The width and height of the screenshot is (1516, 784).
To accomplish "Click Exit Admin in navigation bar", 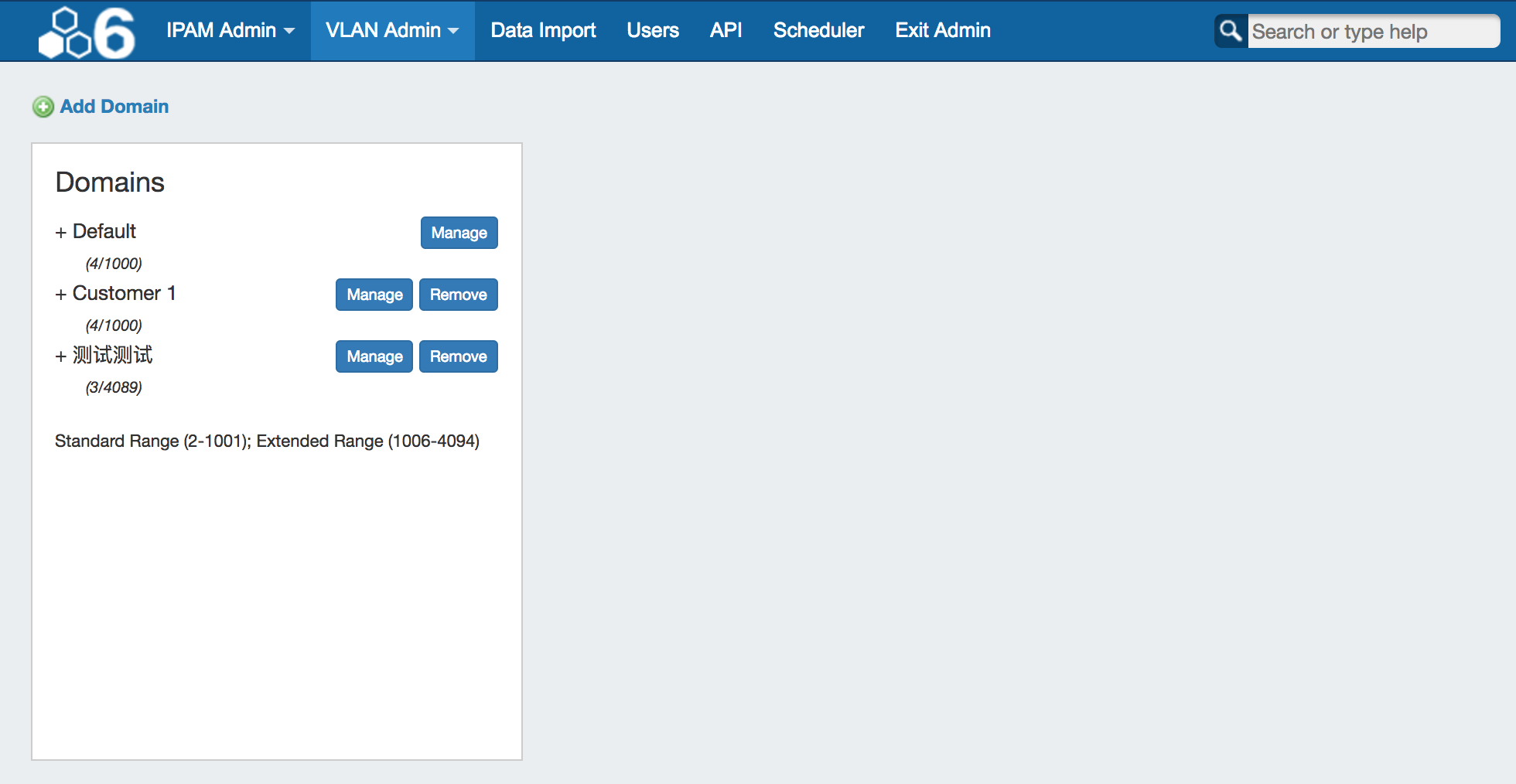I will point(942,31).
